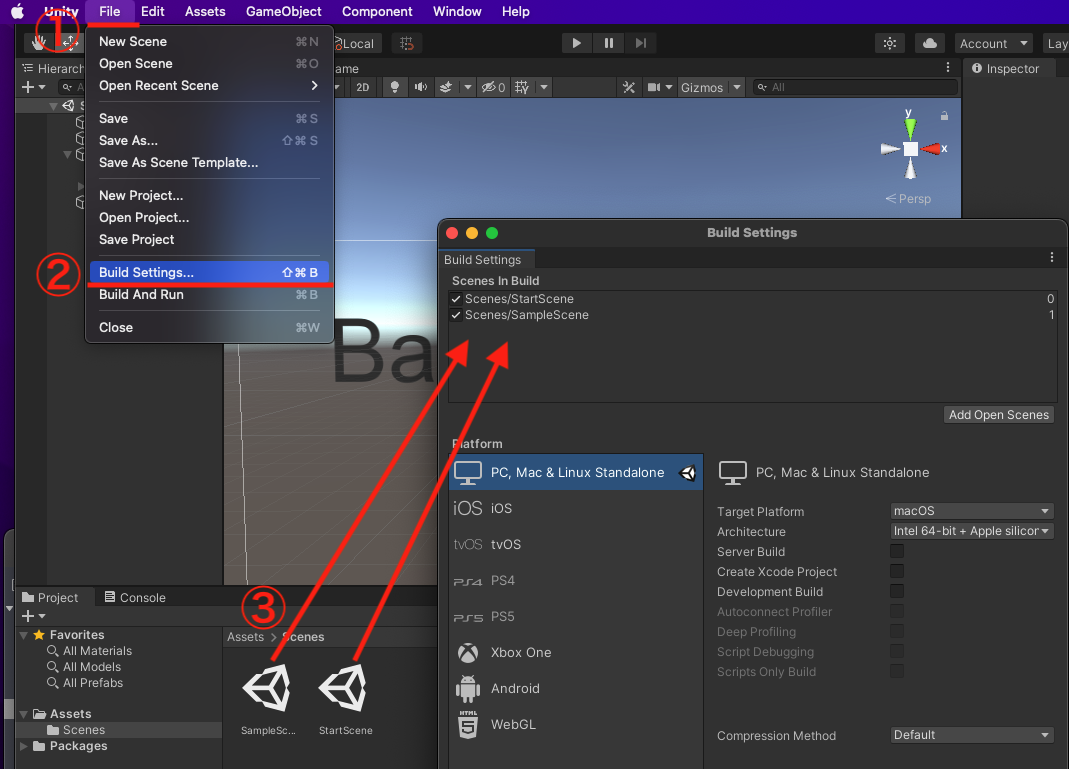Toggle scene lighting bulb icon
The image size is (1069, 769).
click(394, 87)
